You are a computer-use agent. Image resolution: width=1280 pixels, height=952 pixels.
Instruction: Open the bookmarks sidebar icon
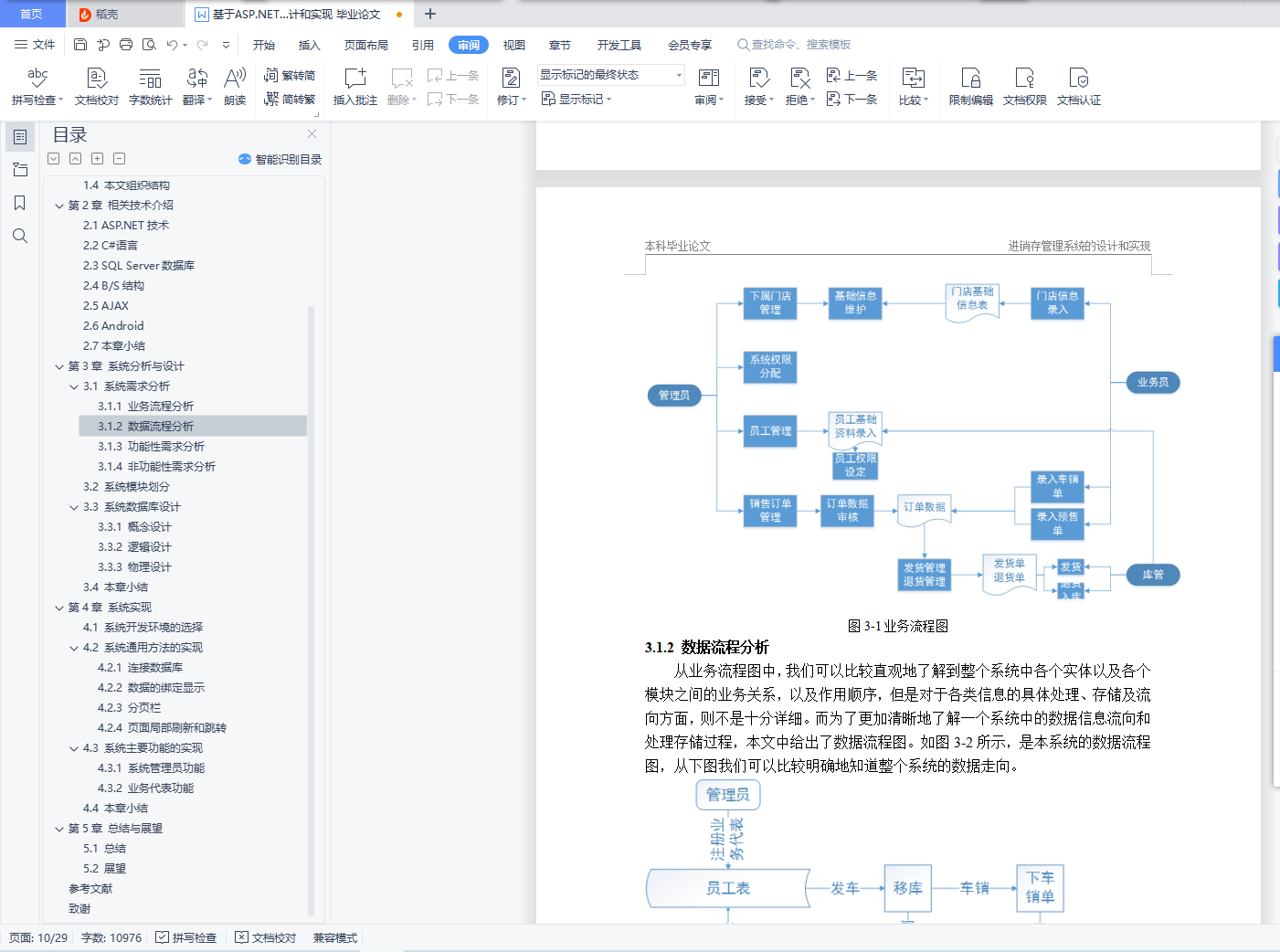tap(20, 203)
